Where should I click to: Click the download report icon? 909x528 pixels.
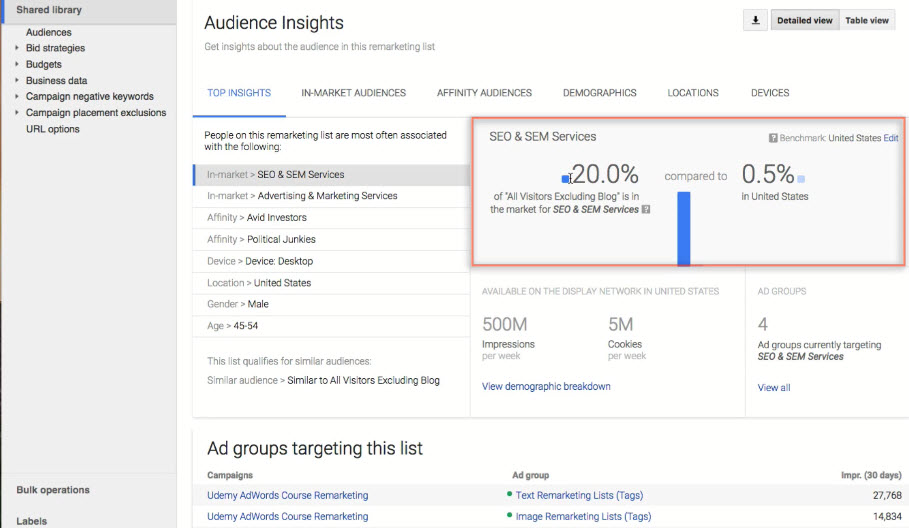click(756, 20)
